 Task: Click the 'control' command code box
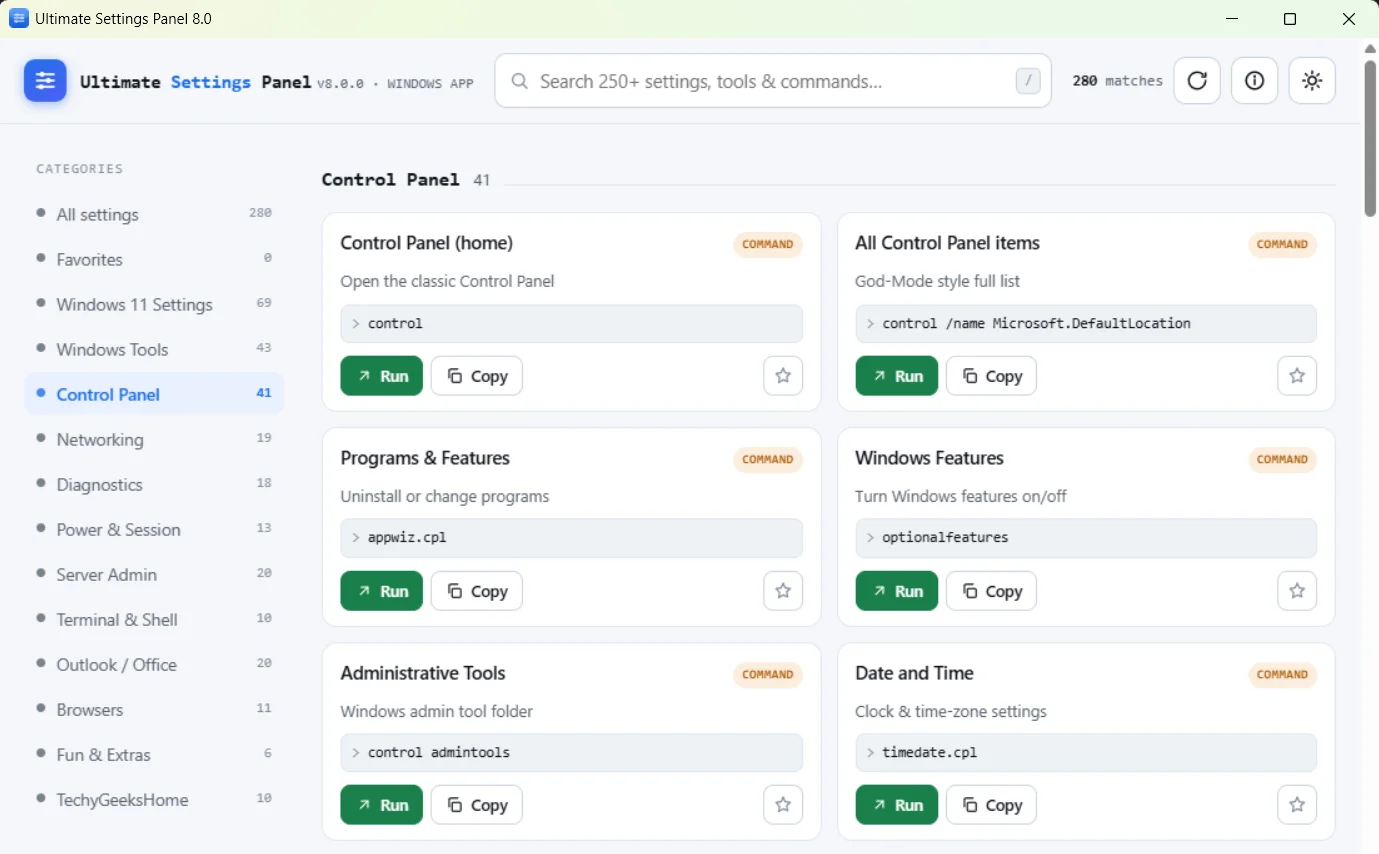pos(572,324)
